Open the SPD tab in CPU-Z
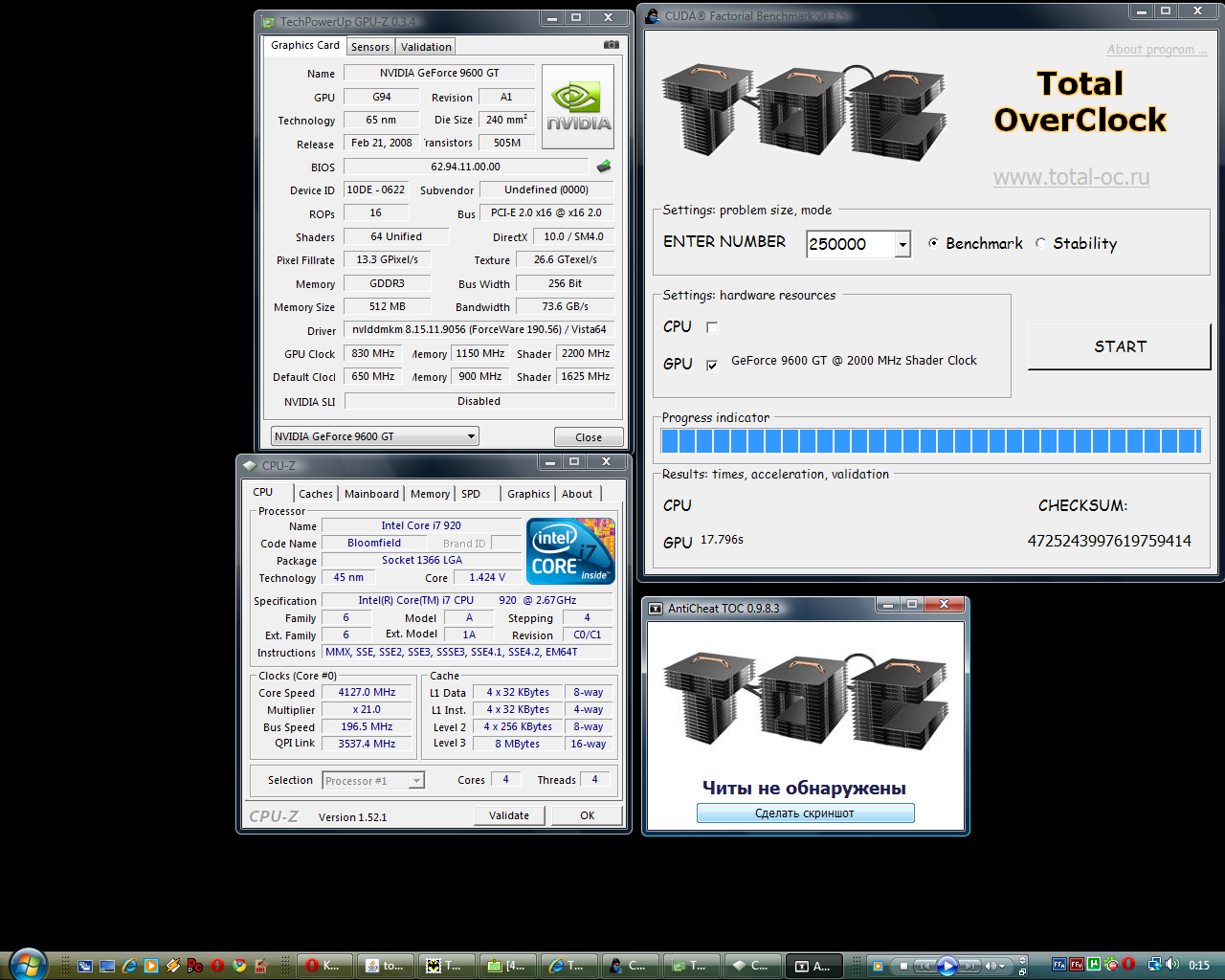Image resolution: width=1225 pixels, height=980 pixels. coord(471,494)
